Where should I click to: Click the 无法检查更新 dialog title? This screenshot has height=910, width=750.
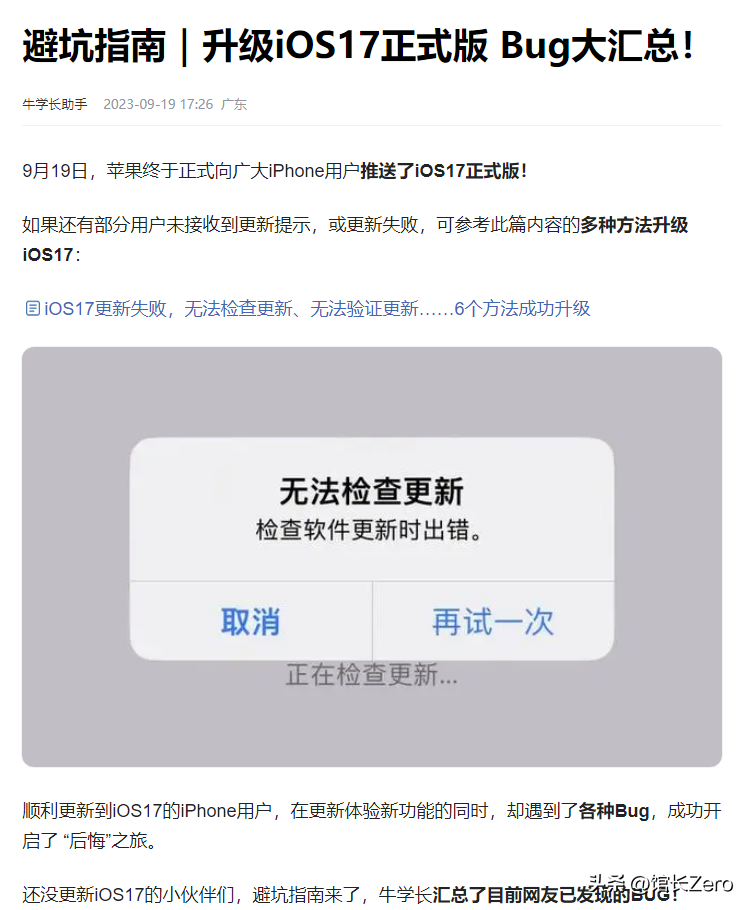[372, 491]
